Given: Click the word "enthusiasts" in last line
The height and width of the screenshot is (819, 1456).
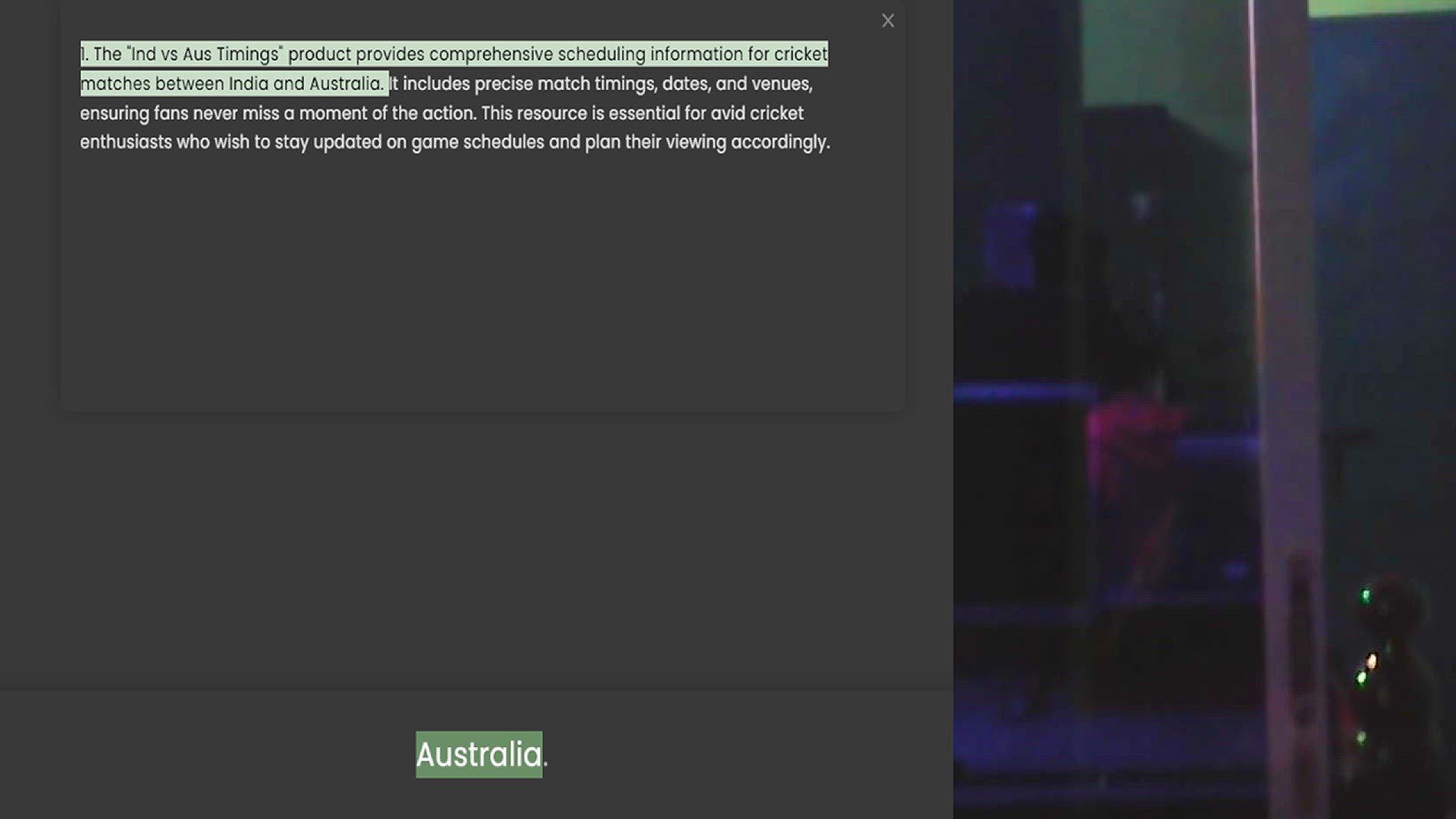Looking at the screenshot, I should click(126, 143).
